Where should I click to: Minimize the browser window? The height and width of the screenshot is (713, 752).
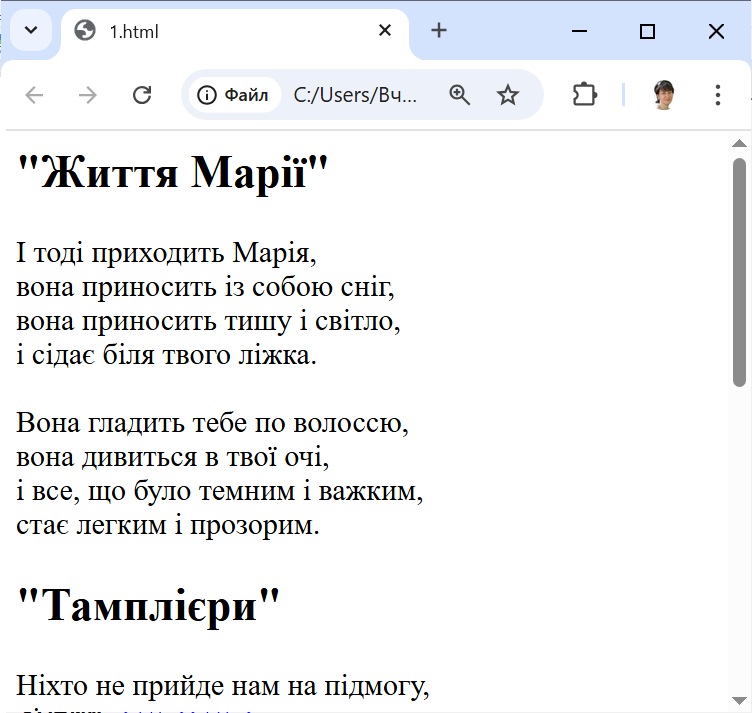579,31
